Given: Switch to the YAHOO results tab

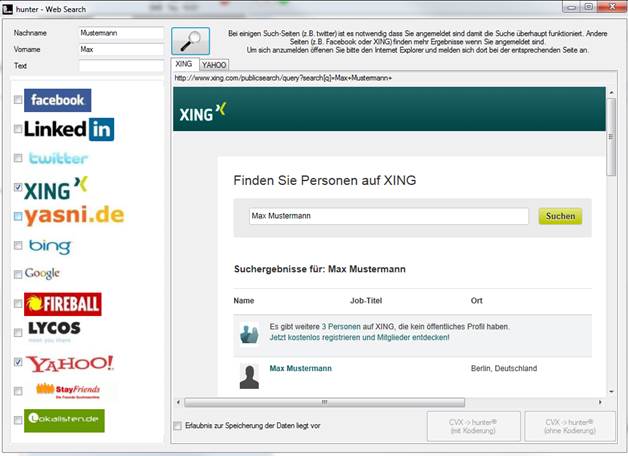Looking at the screenshot, I should (x=214, y=64).
